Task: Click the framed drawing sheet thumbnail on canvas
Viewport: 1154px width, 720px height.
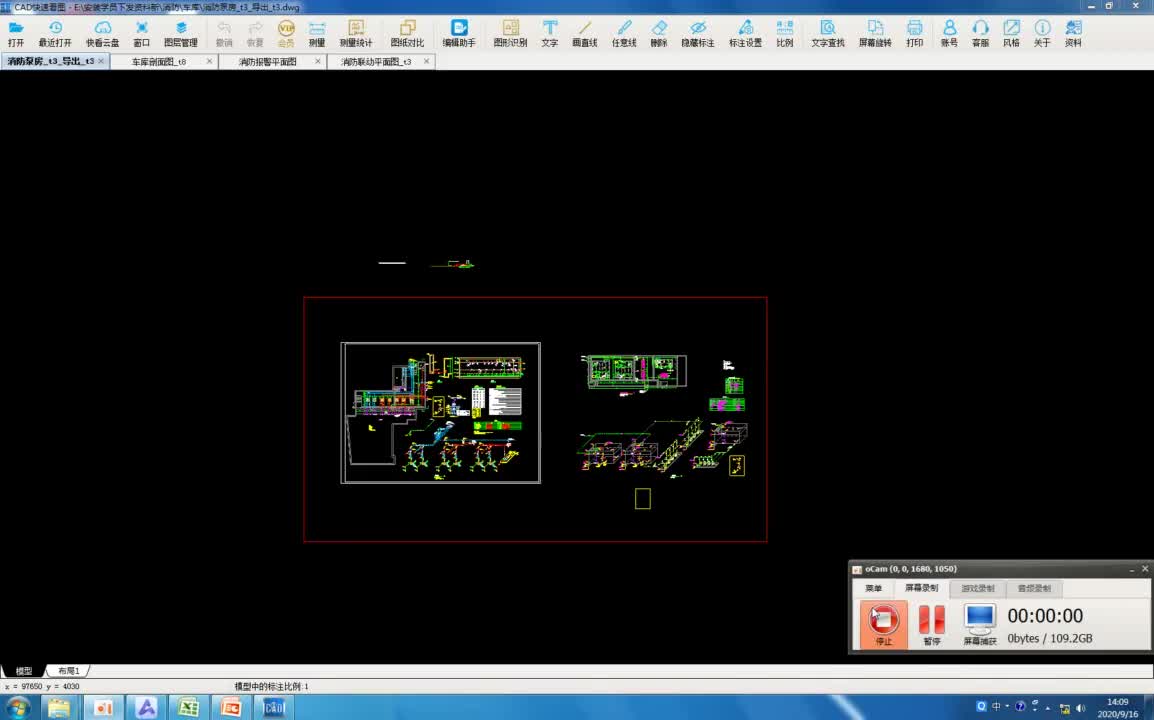Action: tap(440, 413)
